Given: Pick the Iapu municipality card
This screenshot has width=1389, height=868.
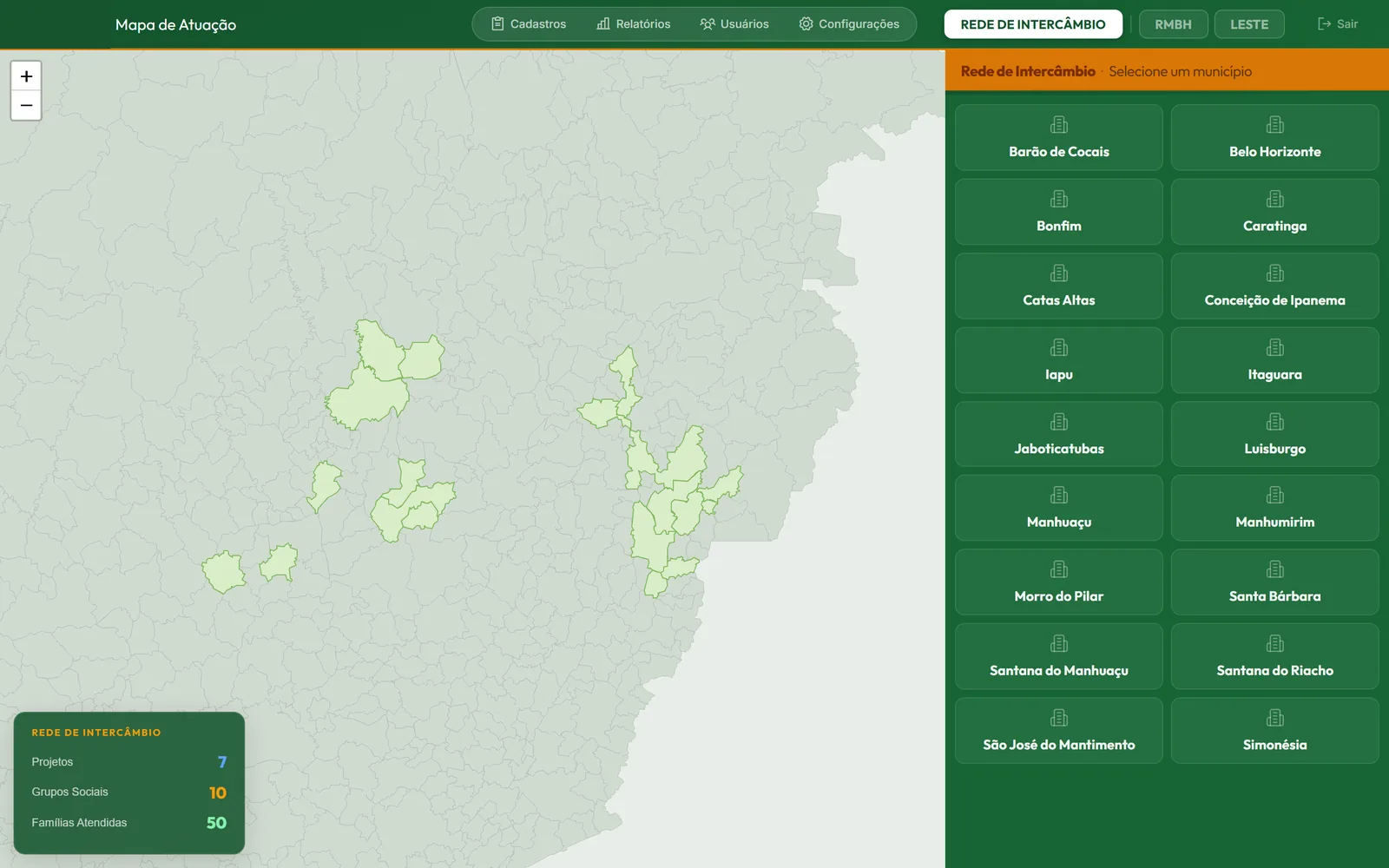Looking at the screenshot, I should coord(1059,360).
